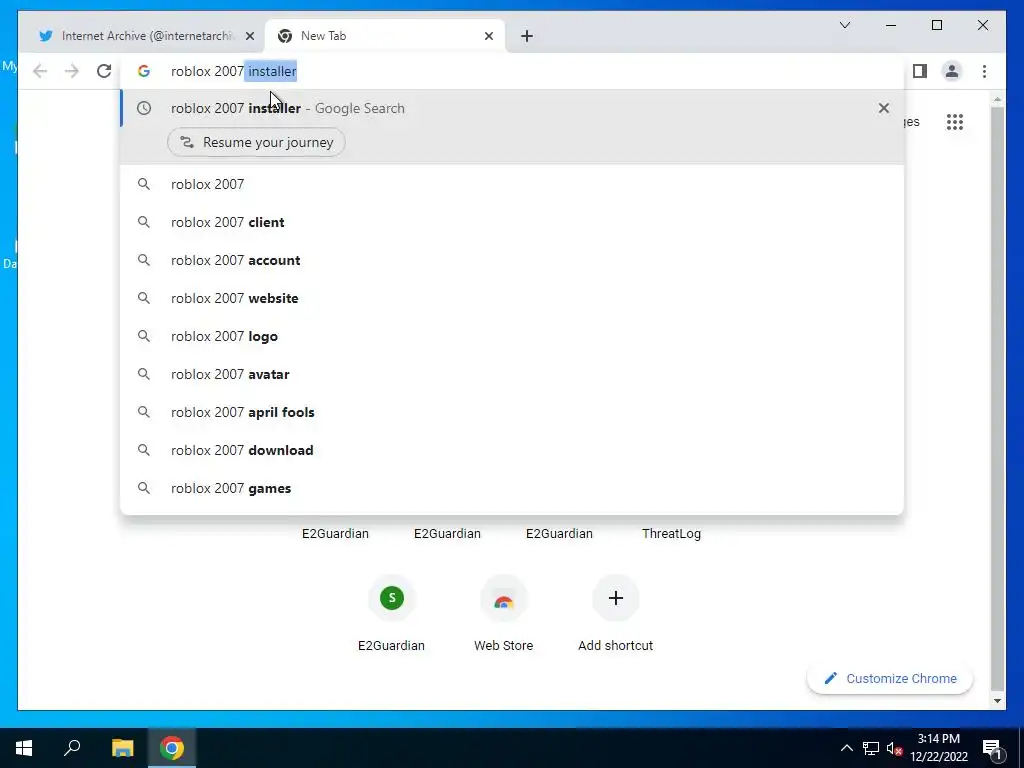The height and width of the screenshot is (768, 1024).
Task: Open the notification center icon
Action: [992, 748]
